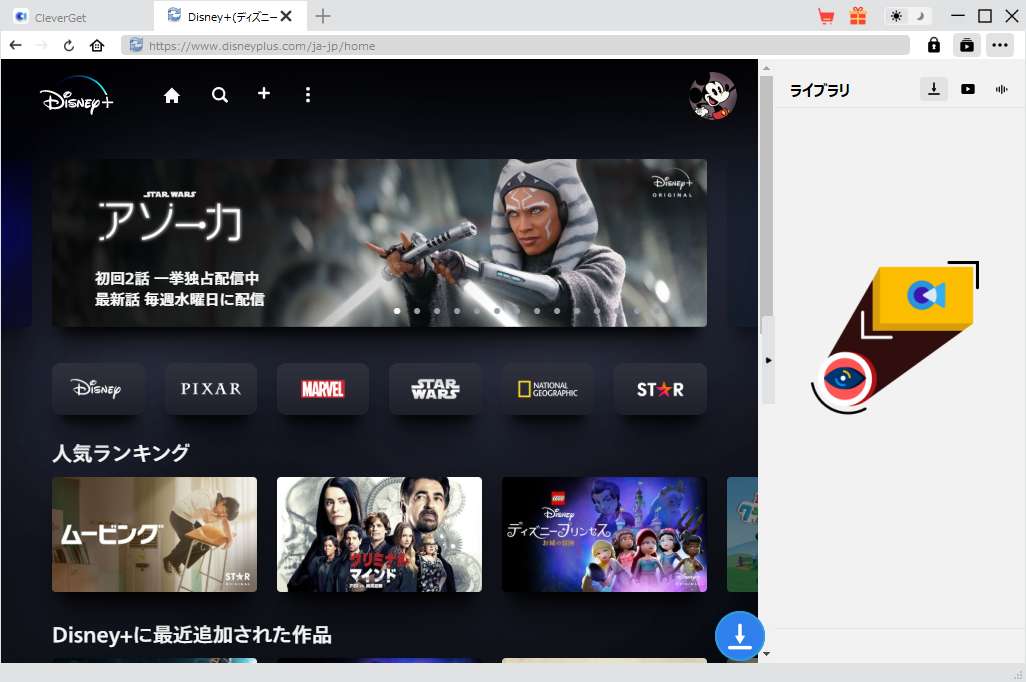Viewport: 1026px width, 682px height.
Task: Open the LEGO ディズニープリンセス thumbnail
Action: (604, 534)
